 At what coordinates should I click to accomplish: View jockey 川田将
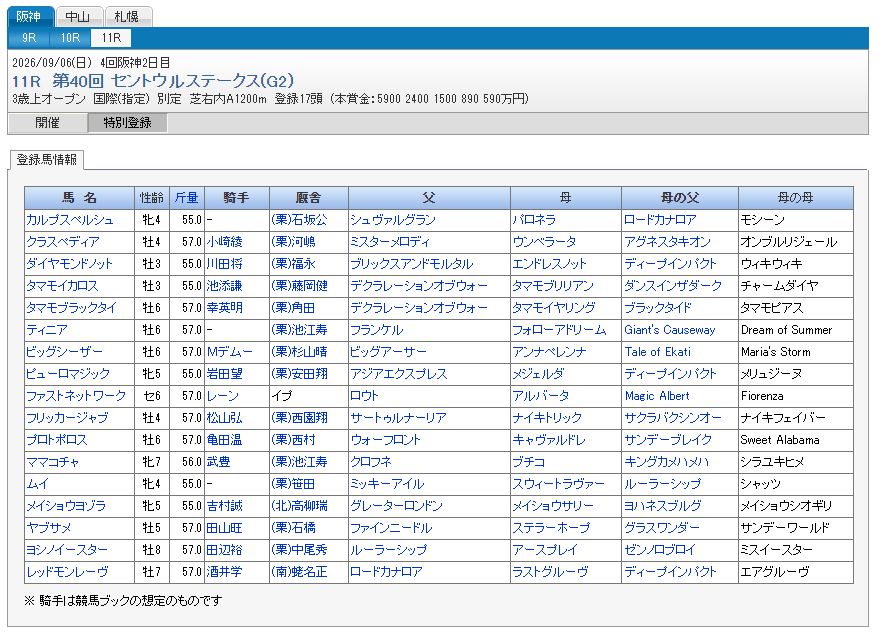pyautogui.click(x=225, y=264)
